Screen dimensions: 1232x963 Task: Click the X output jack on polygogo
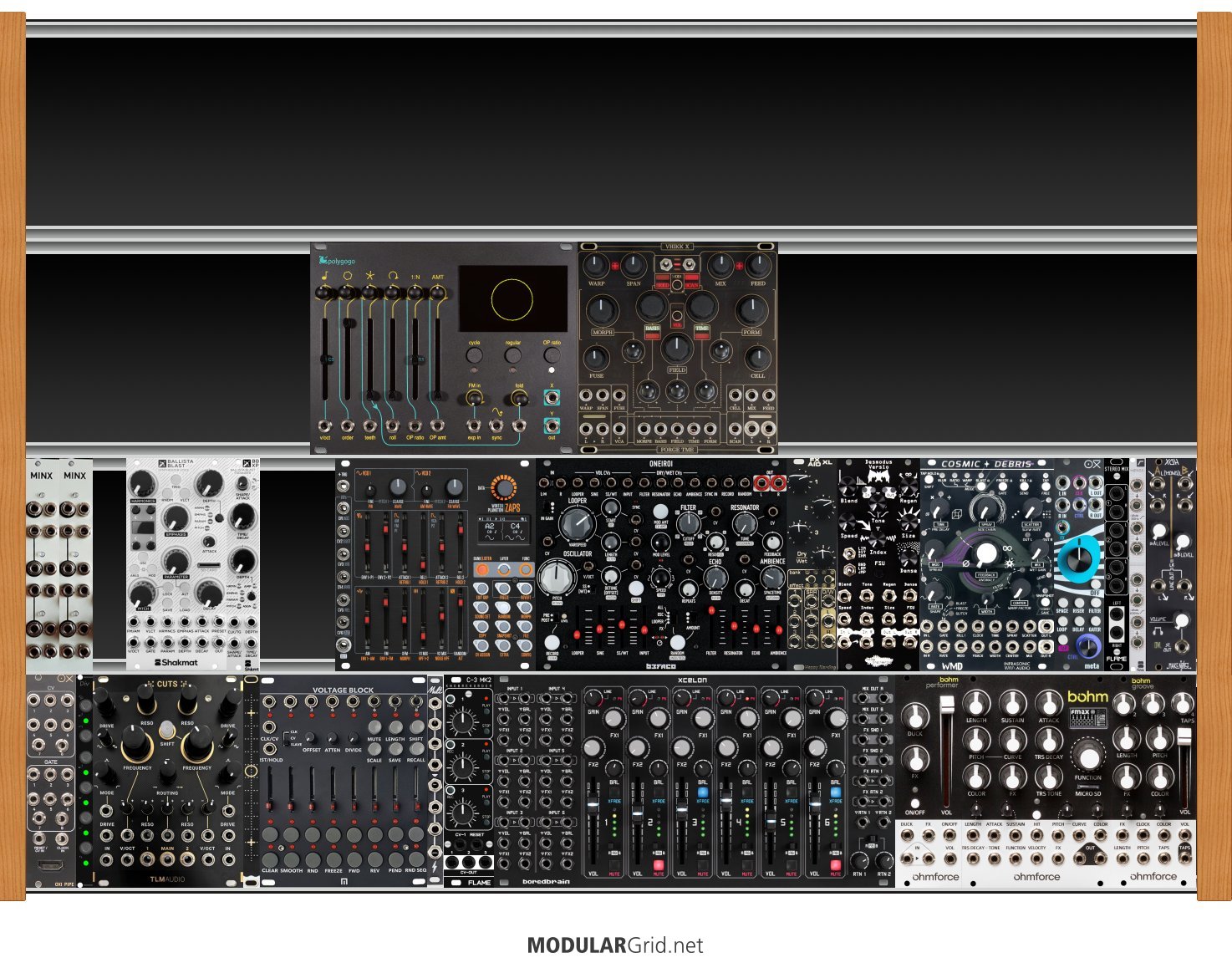click(x=552, y=398)
